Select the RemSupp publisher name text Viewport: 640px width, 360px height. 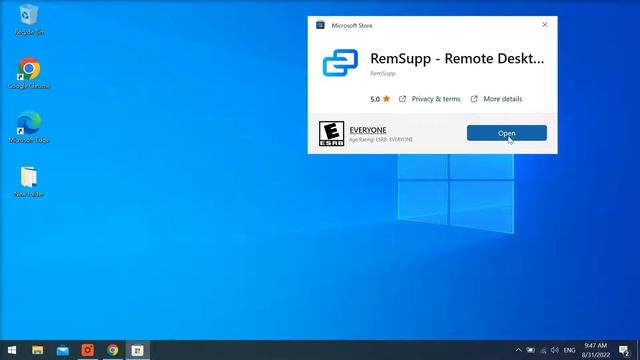tap(383, 73)
